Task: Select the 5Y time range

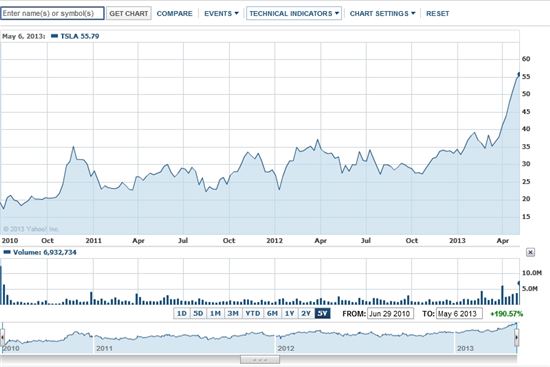Action: pyautogui.click(x=323, y=313)
